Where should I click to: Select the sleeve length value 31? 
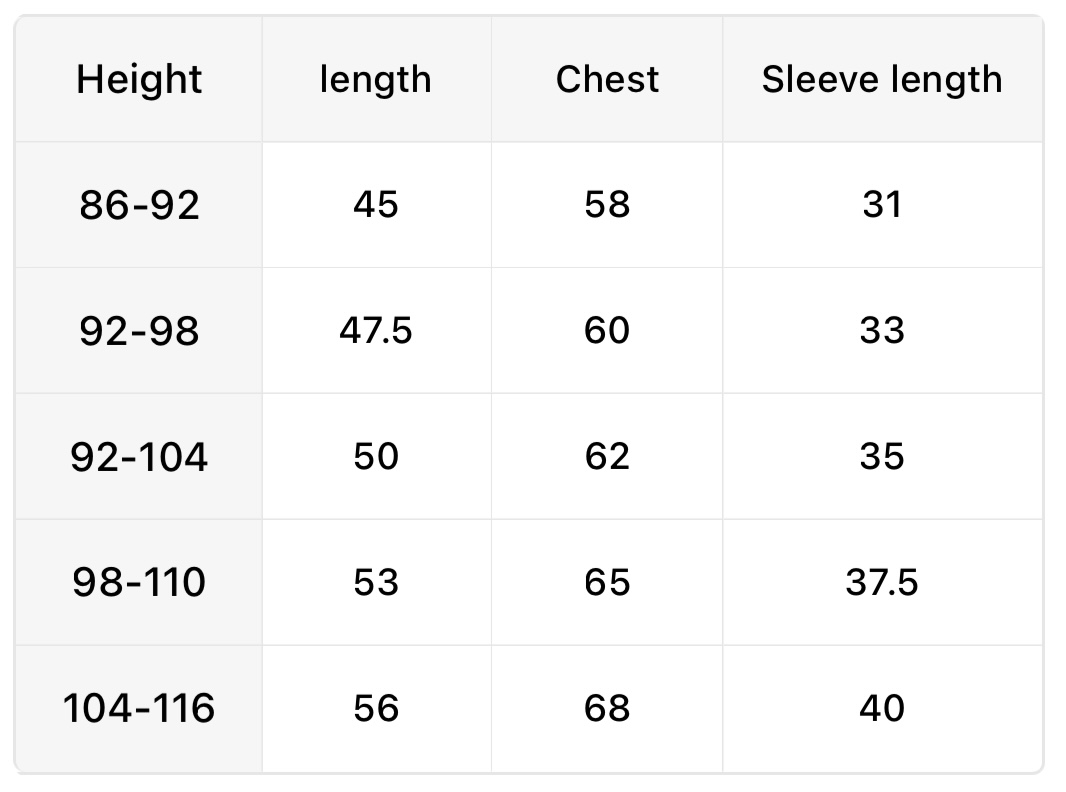882,205
